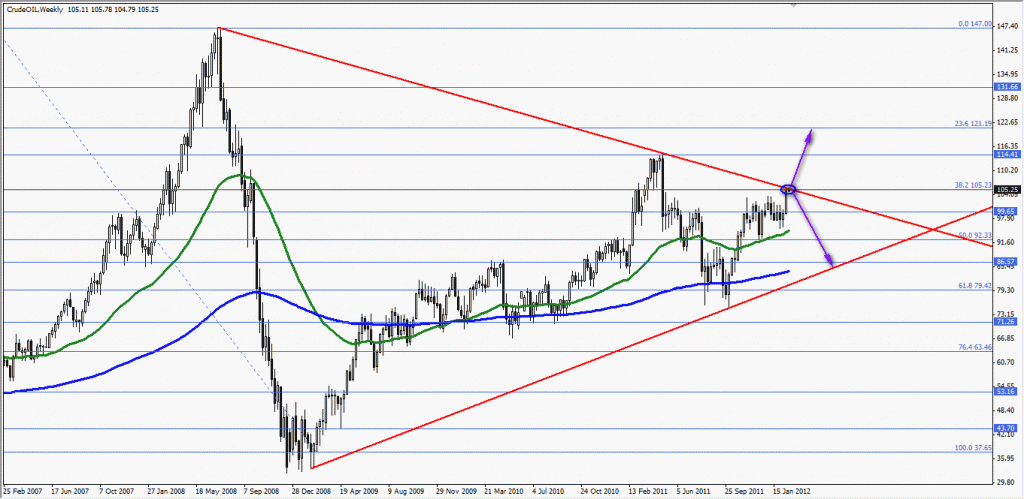Select the 86.57 level price tag
1024x499 pixels.
[1006, 262]
